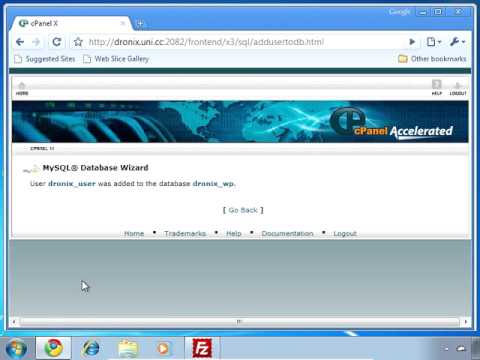480x360 pixels.
Task: Launch Internet Explorer from the taskbar
Action: 91,349
